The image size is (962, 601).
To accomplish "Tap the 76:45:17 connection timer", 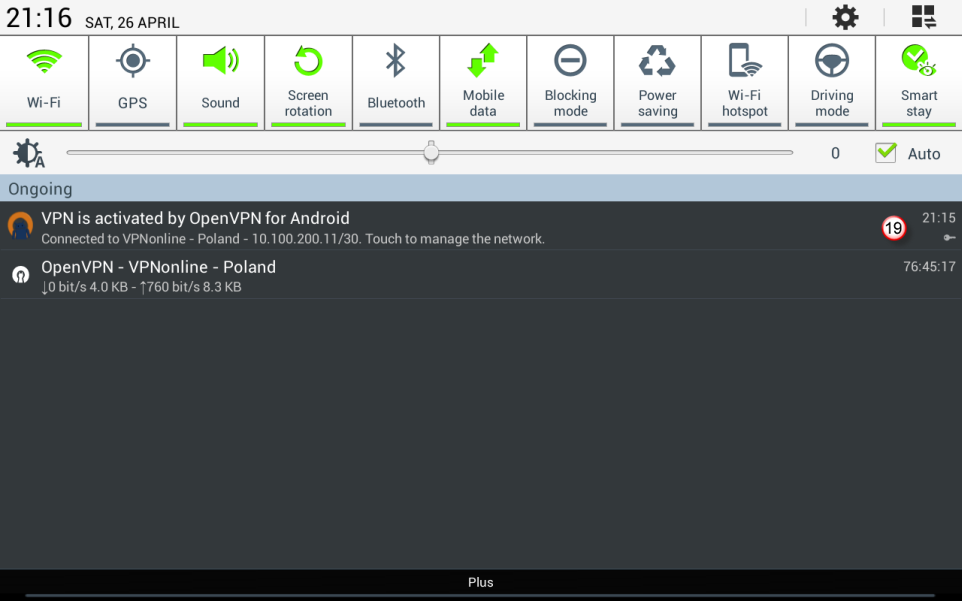I will [x=929, y=267].
